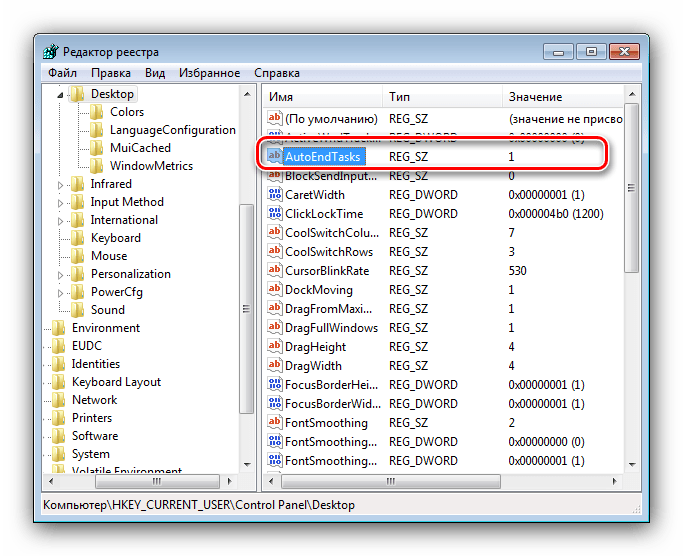Click the Desktop folder icon in tree
The width and height of the screenshot is (683, 556).
coord(78,94)
